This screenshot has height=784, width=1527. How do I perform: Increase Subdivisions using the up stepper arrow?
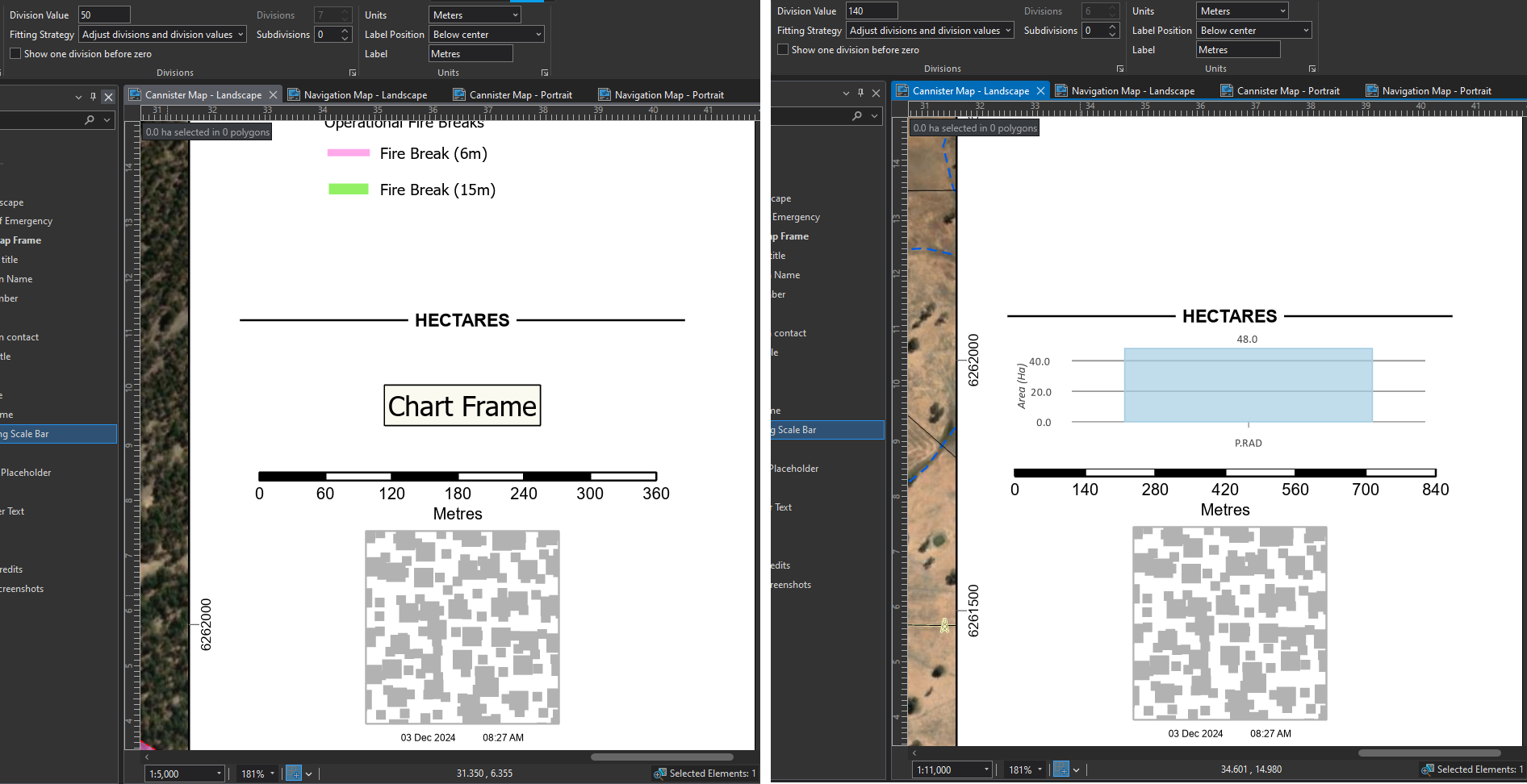345,30
